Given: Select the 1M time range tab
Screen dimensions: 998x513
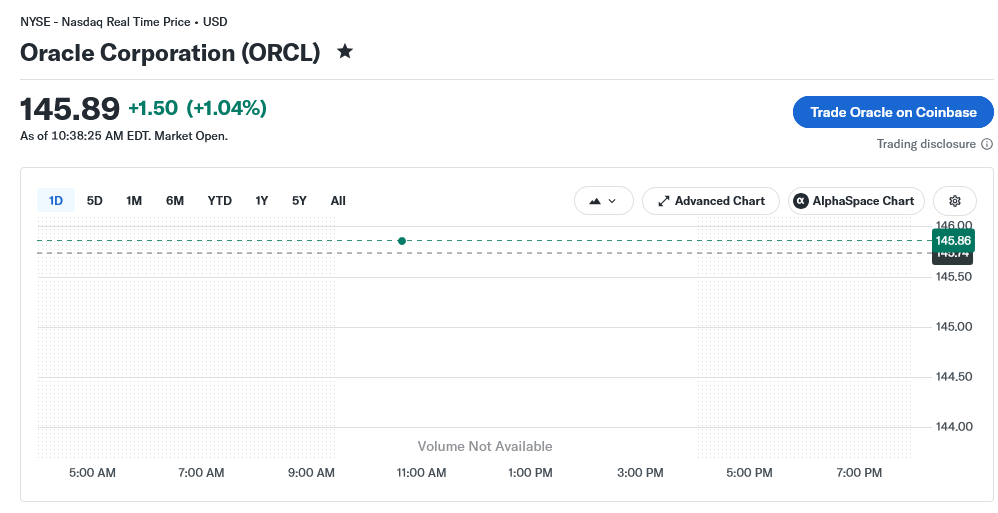Looking at the screenshot, I should pyautogui.click(x=134, y=201).
